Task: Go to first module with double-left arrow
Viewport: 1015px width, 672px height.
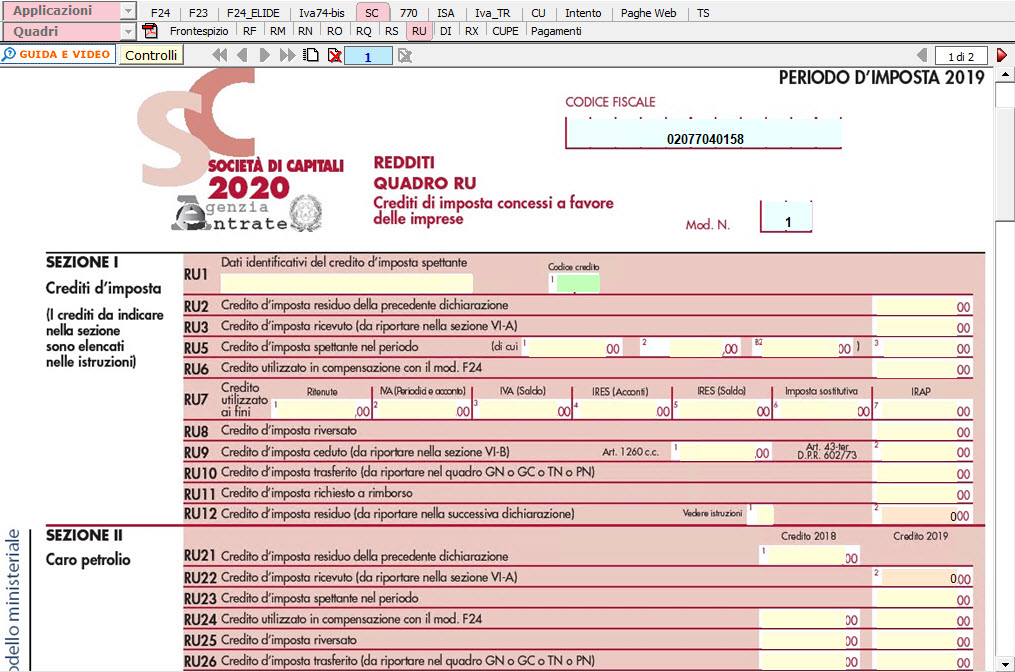Action: 219,56
